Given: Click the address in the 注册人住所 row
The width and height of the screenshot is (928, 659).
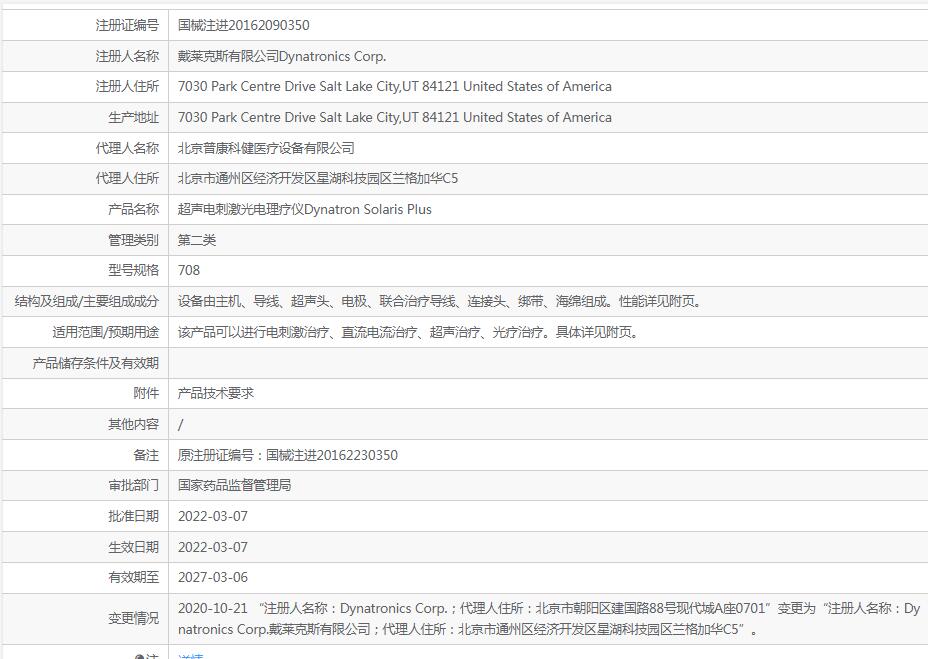Looking at the screenshot, I should [395, 86].
